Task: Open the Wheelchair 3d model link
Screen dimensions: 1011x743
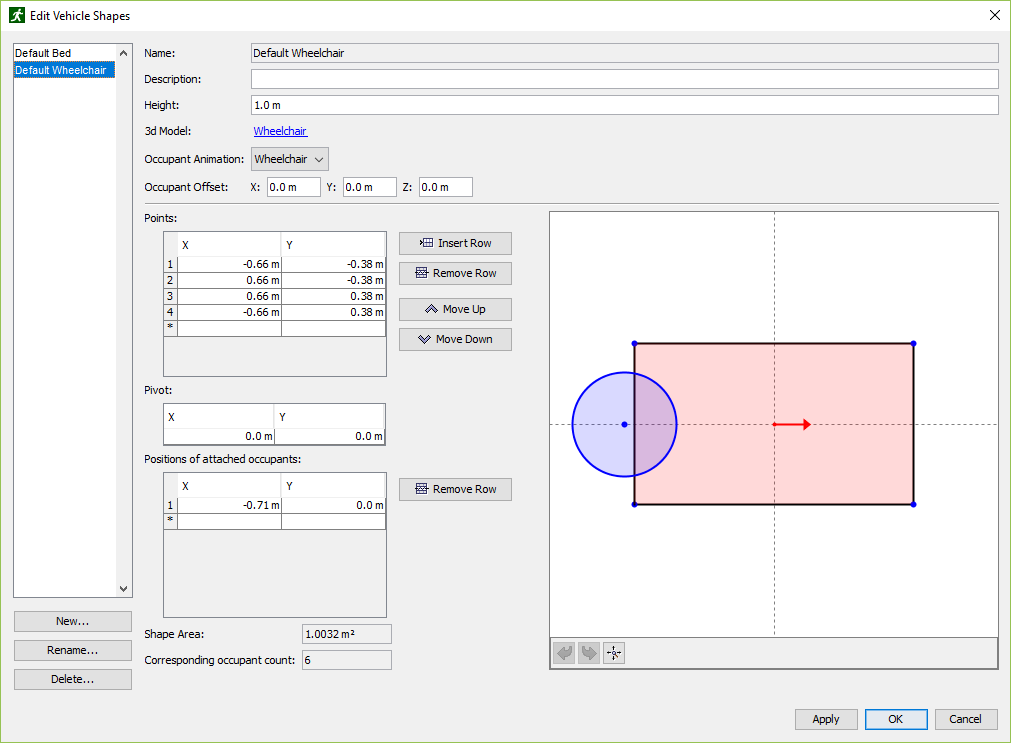Action: pyautogui.click(x=280, y=131)
